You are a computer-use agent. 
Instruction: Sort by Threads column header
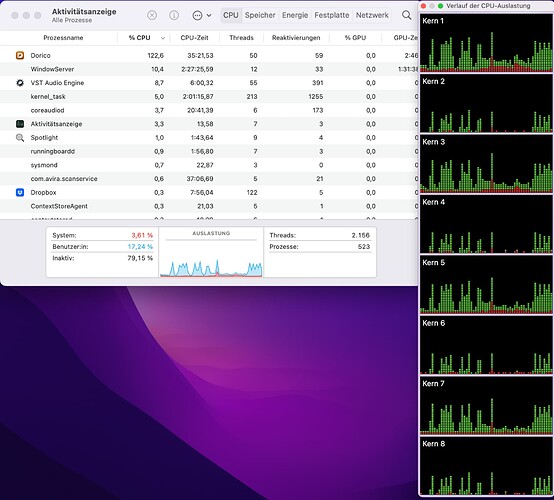tap(241, 37)
